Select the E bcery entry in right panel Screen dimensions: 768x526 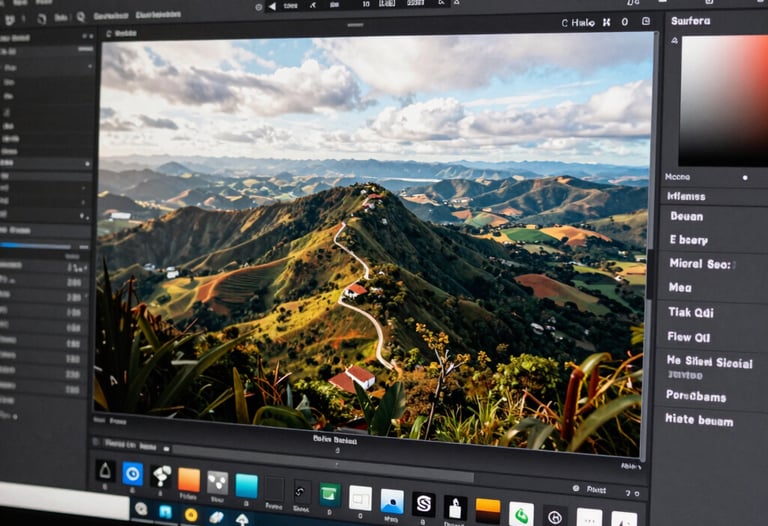point(689,240)
